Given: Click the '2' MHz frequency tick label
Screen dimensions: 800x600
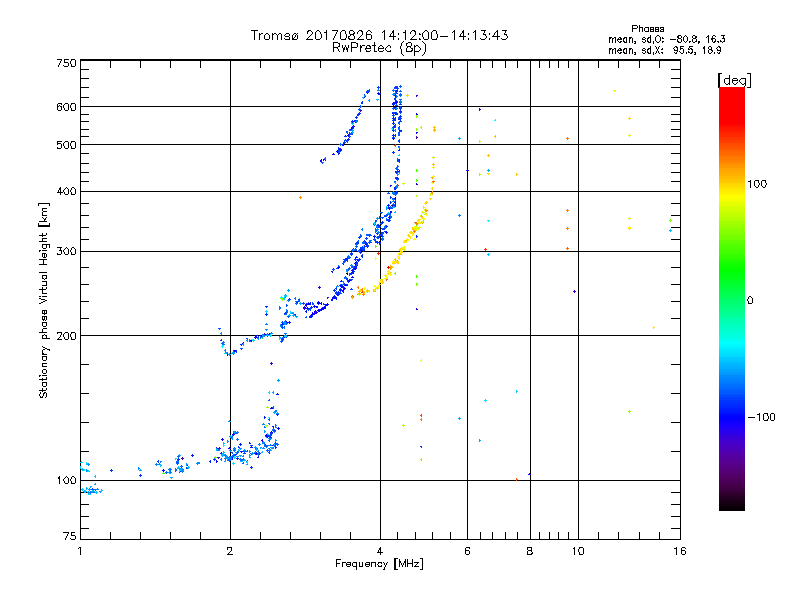Looking at the screenshot, I should pyautogui.click(x=230, y=551).
